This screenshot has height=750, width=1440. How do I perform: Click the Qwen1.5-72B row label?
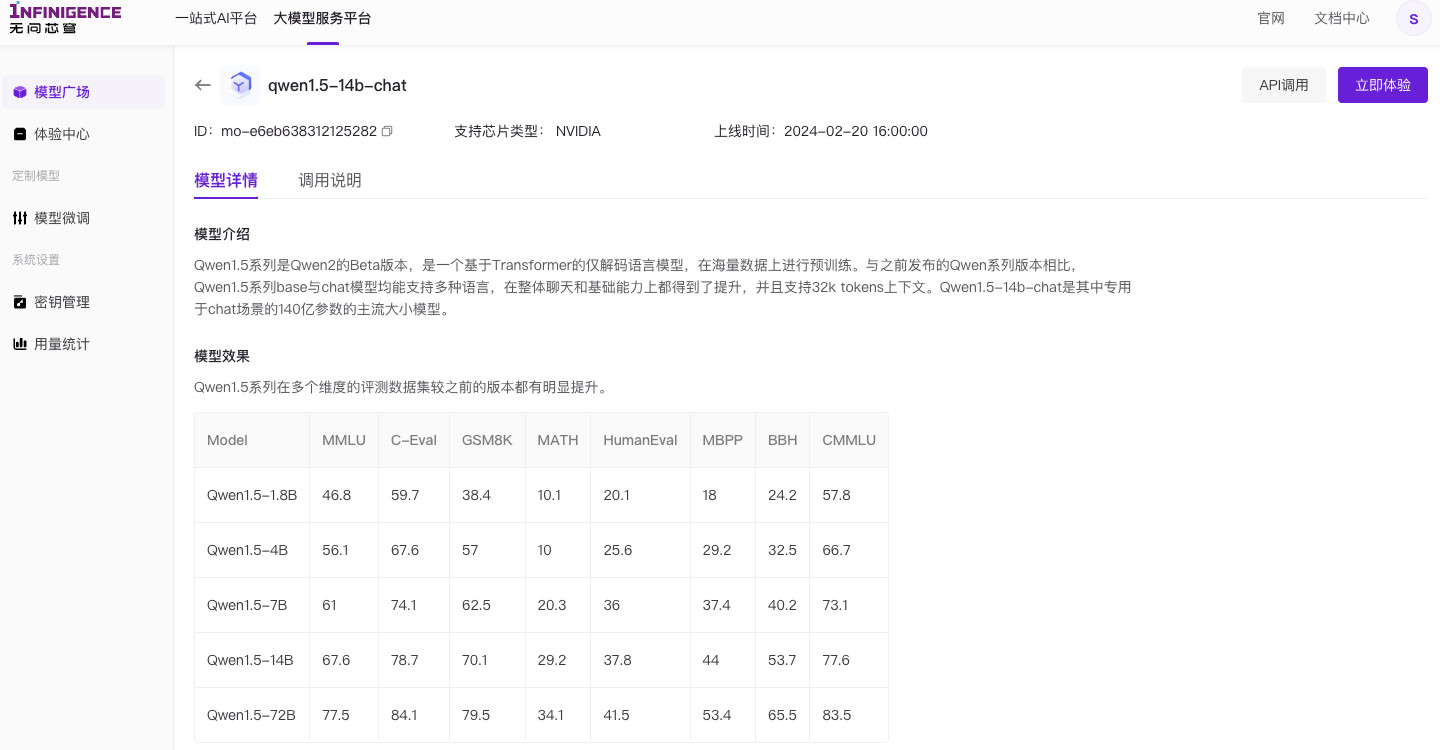[251, 715]
